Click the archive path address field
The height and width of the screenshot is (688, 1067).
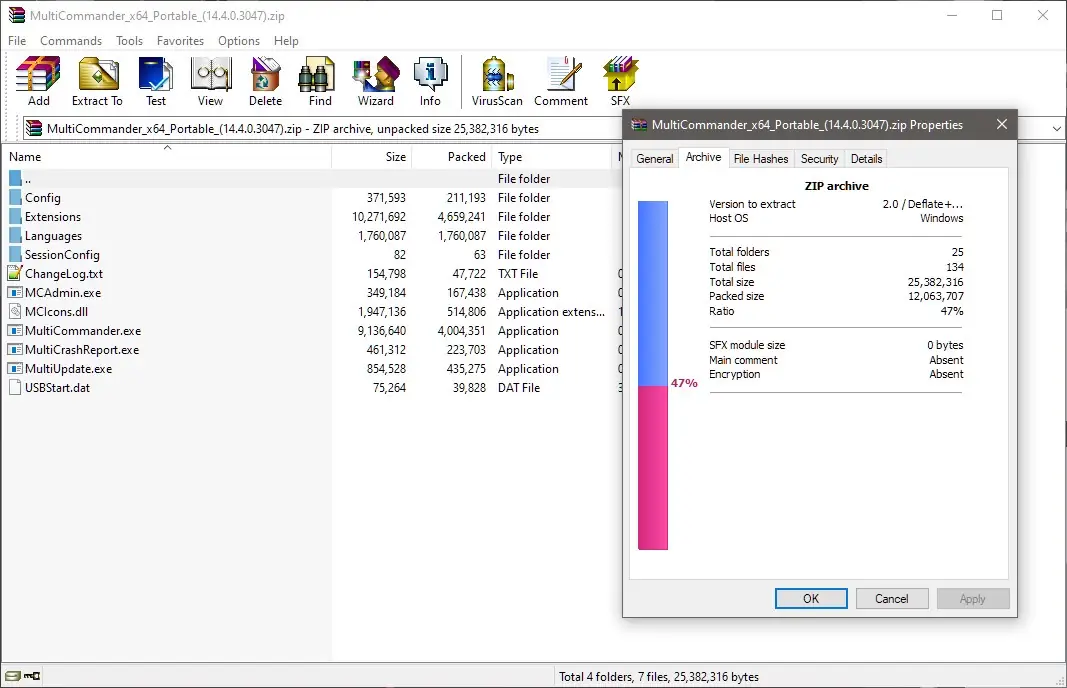click(323, 129)
